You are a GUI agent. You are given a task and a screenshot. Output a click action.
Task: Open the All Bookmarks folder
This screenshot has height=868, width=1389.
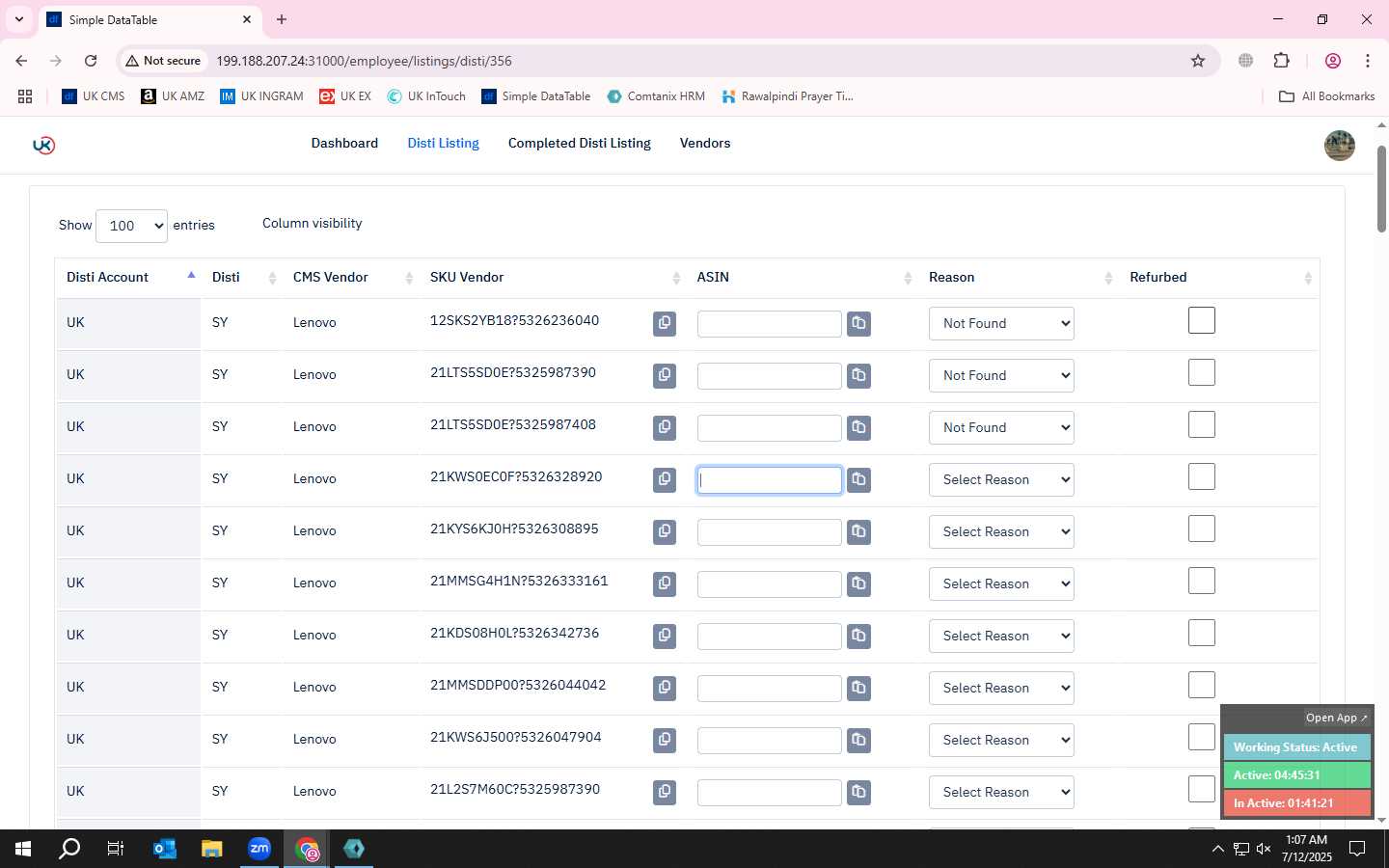[x=1326, y=96]
